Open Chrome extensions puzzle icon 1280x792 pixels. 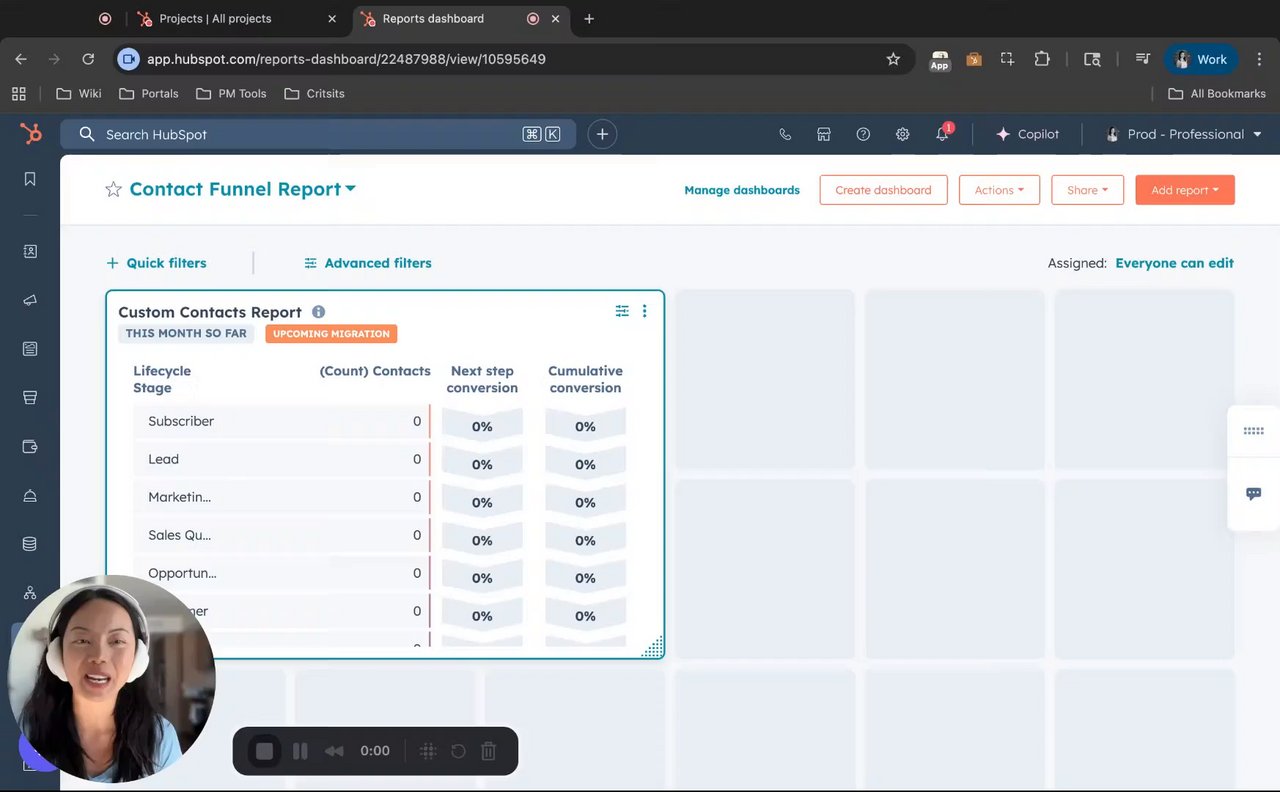pos(1042,59)
